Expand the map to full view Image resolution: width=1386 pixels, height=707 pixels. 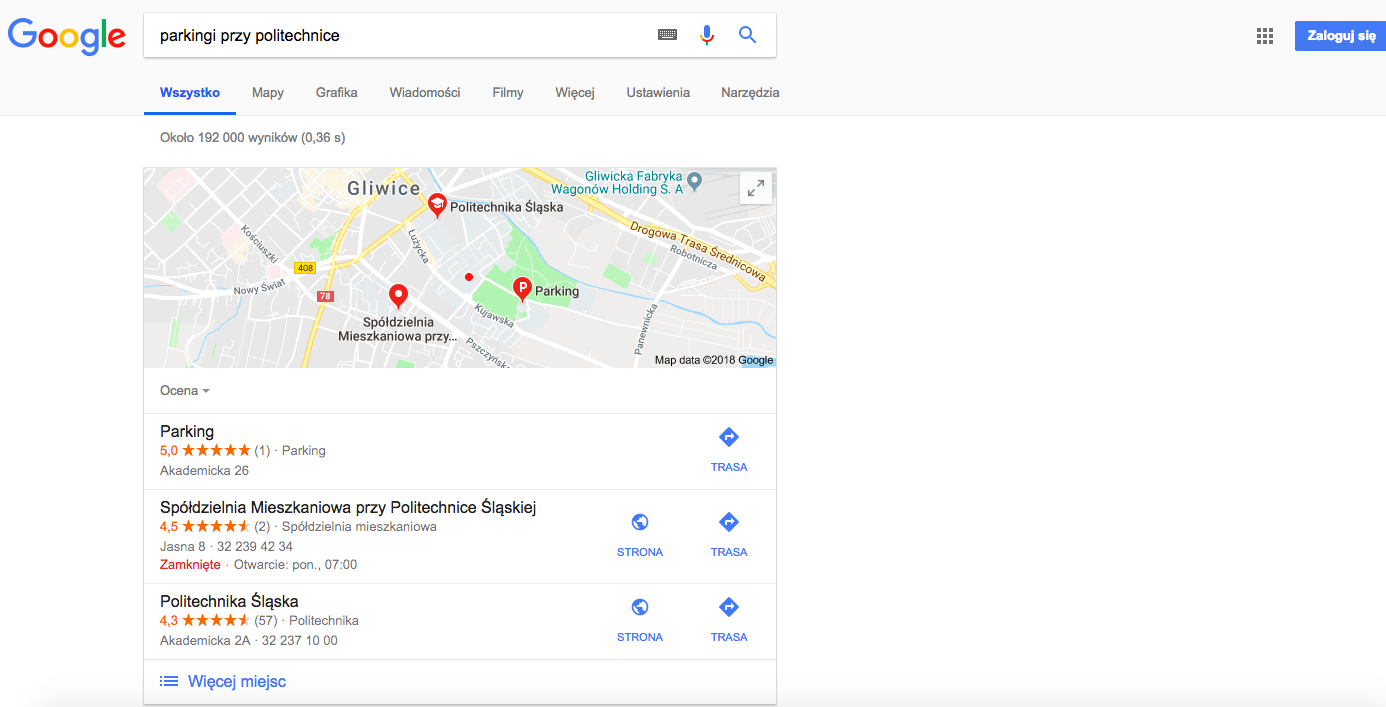[756, 188]
